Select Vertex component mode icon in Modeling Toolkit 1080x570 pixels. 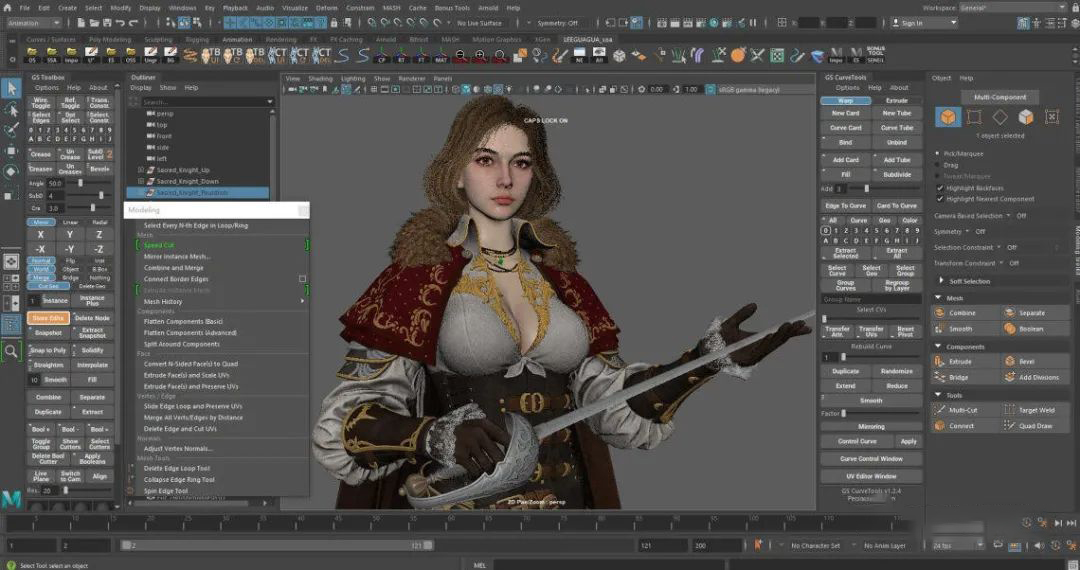[x=974, y=117]
